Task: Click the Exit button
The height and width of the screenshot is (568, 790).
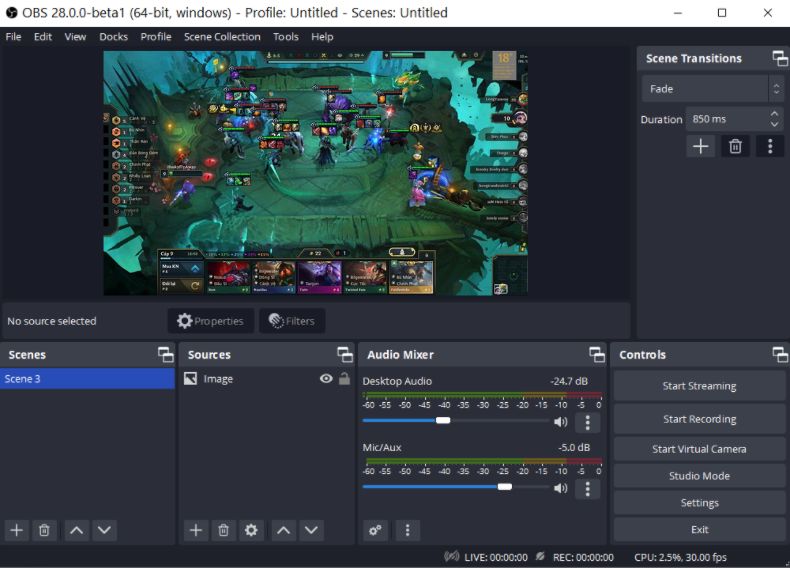Action: (x=699, y=530)
